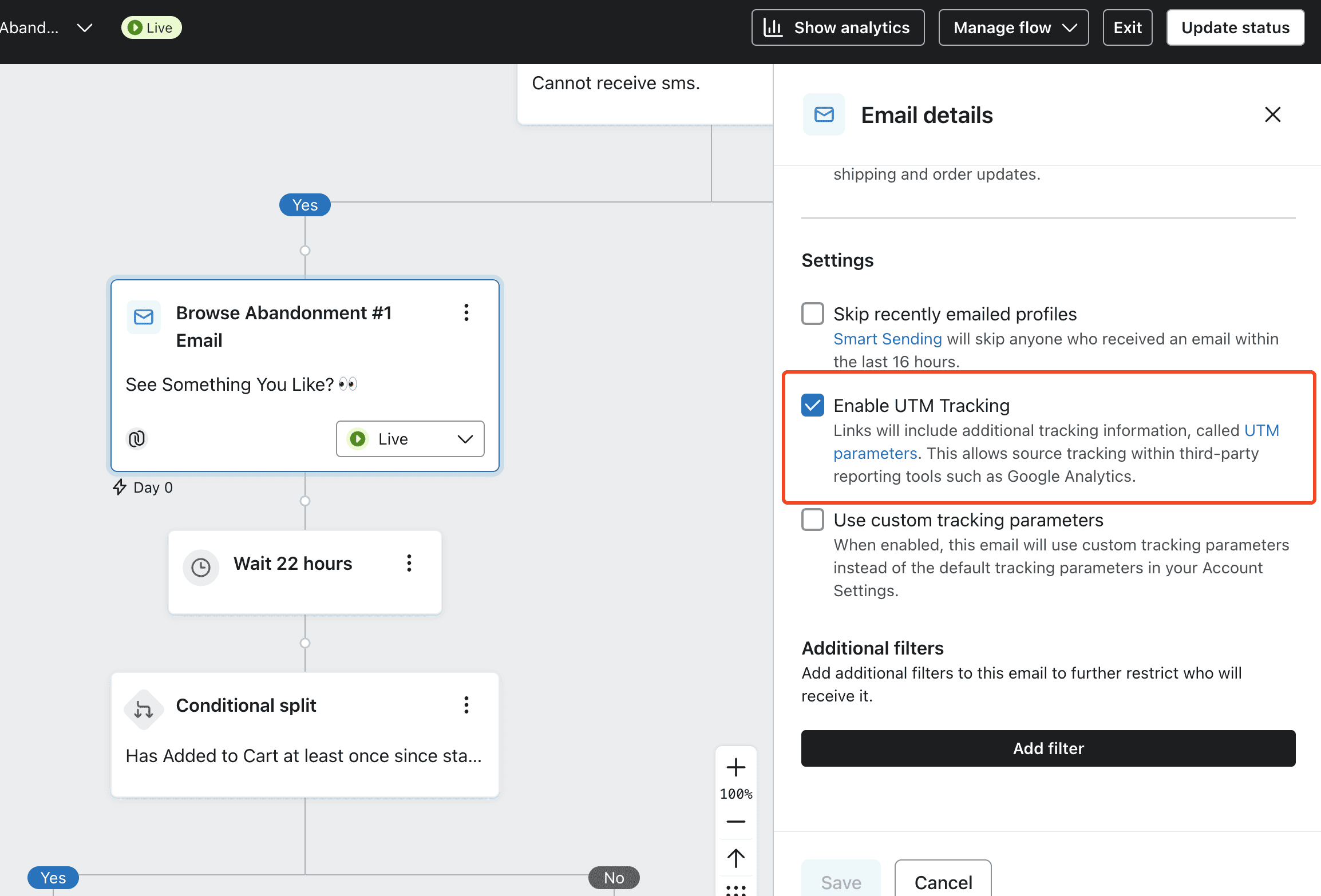Uncheck Enable UTM Tracking checkbox

pos(812,405)
